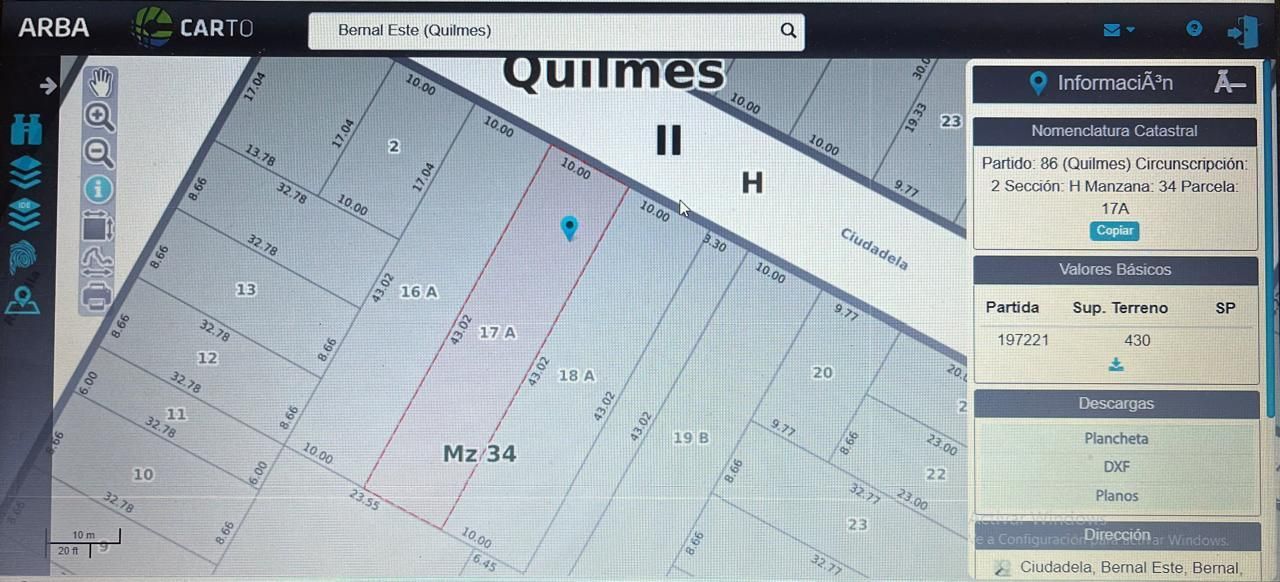
Task: Open the binoculars search panel
Action: pos(26,129)
